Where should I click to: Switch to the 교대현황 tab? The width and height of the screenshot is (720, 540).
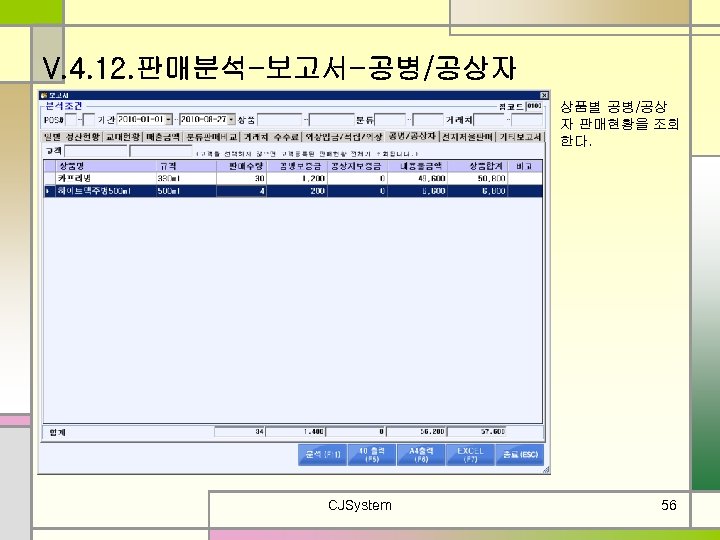tap(123, 137)
